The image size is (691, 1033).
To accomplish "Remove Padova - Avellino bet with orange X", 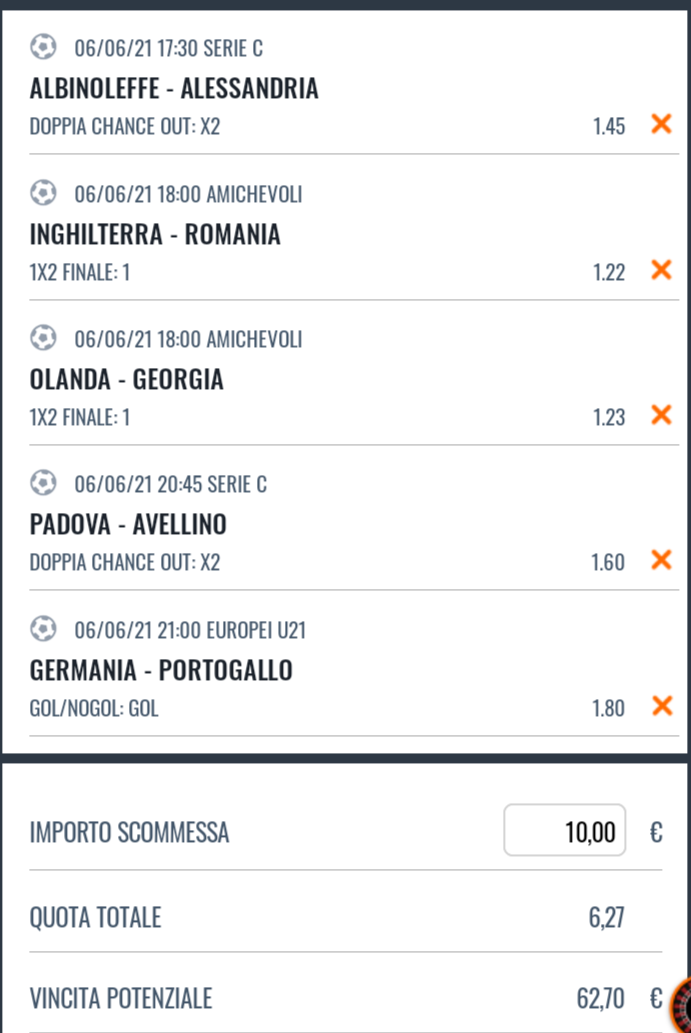I will [x=661, y=559].
